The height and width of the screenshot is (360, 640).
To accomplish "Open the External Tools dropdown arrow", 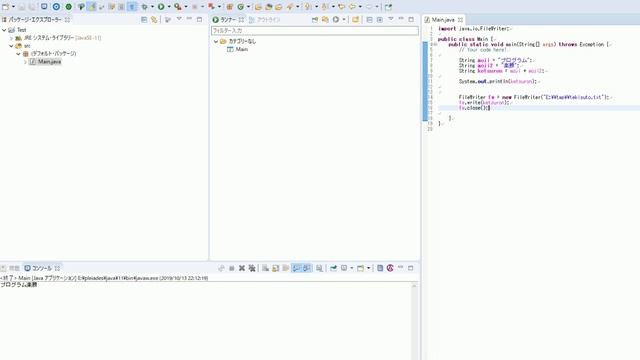I will [186, 7].
